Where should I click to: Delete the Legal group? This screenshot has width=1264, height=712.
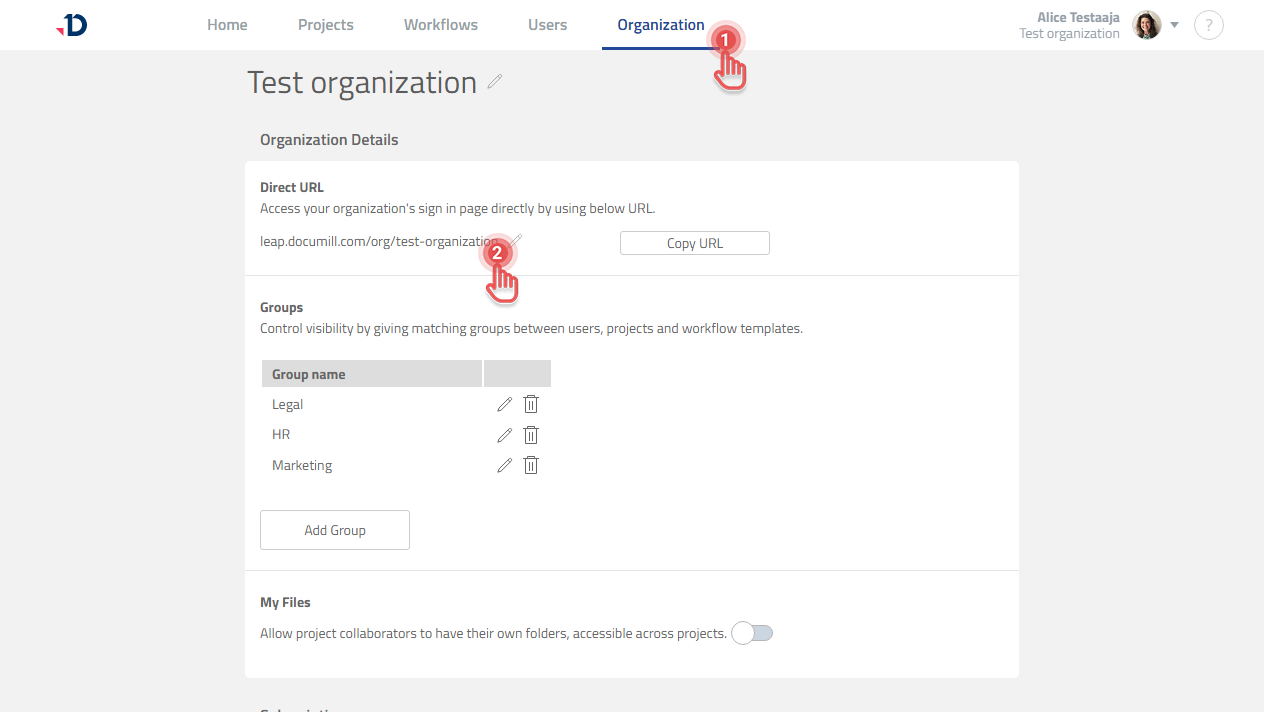pos(531,405)
